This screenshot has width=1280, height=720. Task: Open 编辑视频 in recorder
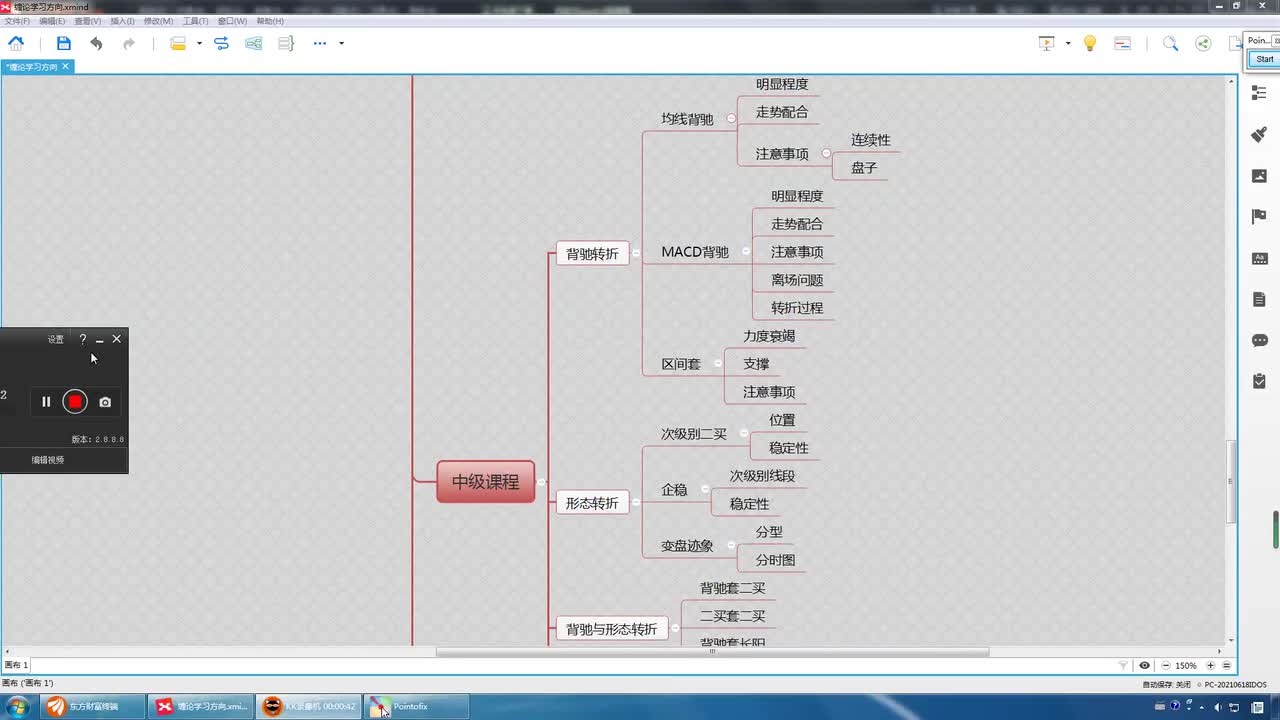point(47,460)
